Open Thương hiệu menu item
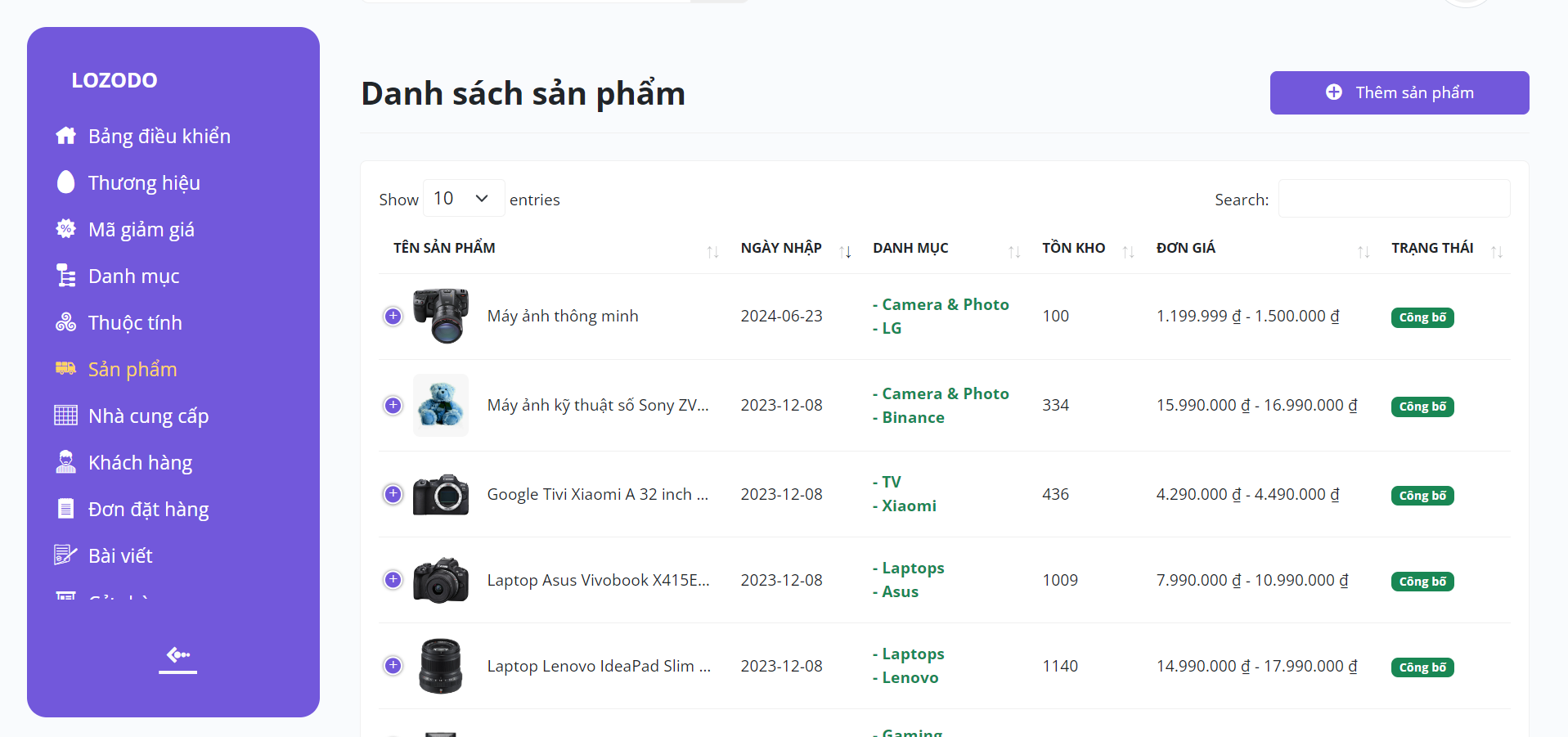 144,182
